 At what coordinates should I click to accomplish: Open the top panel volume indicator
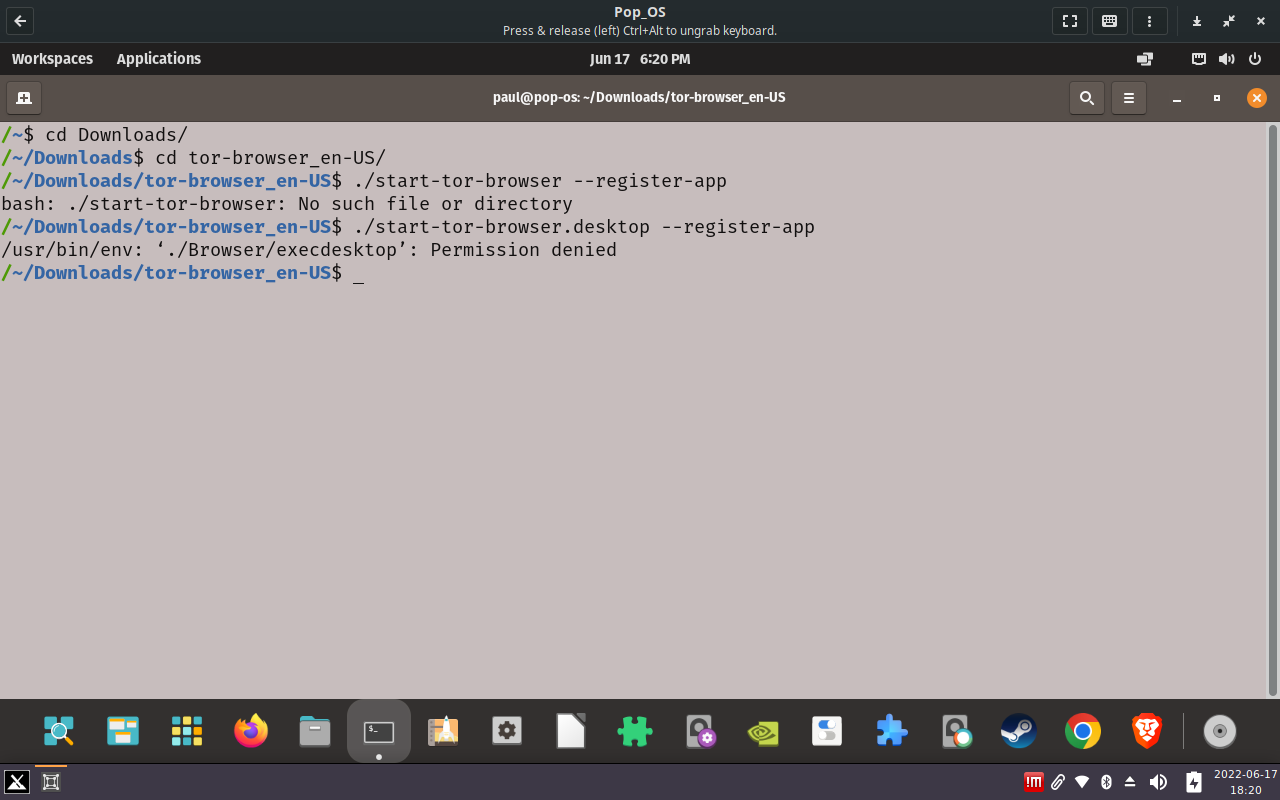[1226, 59]
